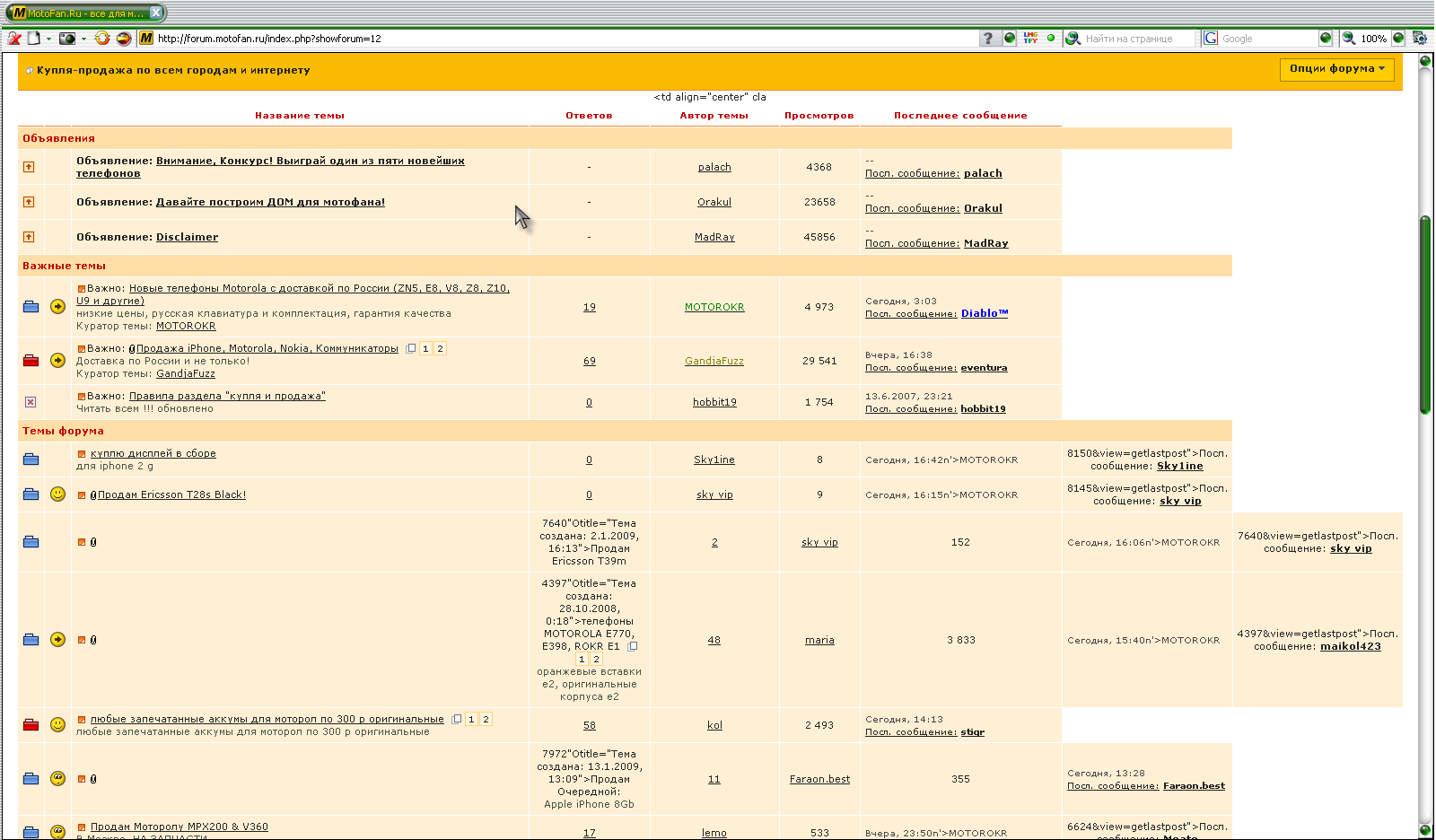The width and height of the screenshot is (1436, 840).
Task: Click reply count 48 link
Action: [x=714, y=640]
